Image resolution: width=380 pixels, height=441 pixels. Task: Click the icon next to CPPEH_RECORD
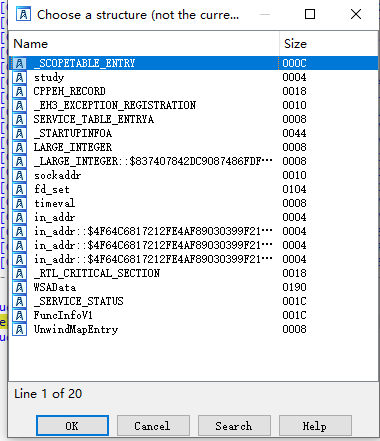(19, 91)
